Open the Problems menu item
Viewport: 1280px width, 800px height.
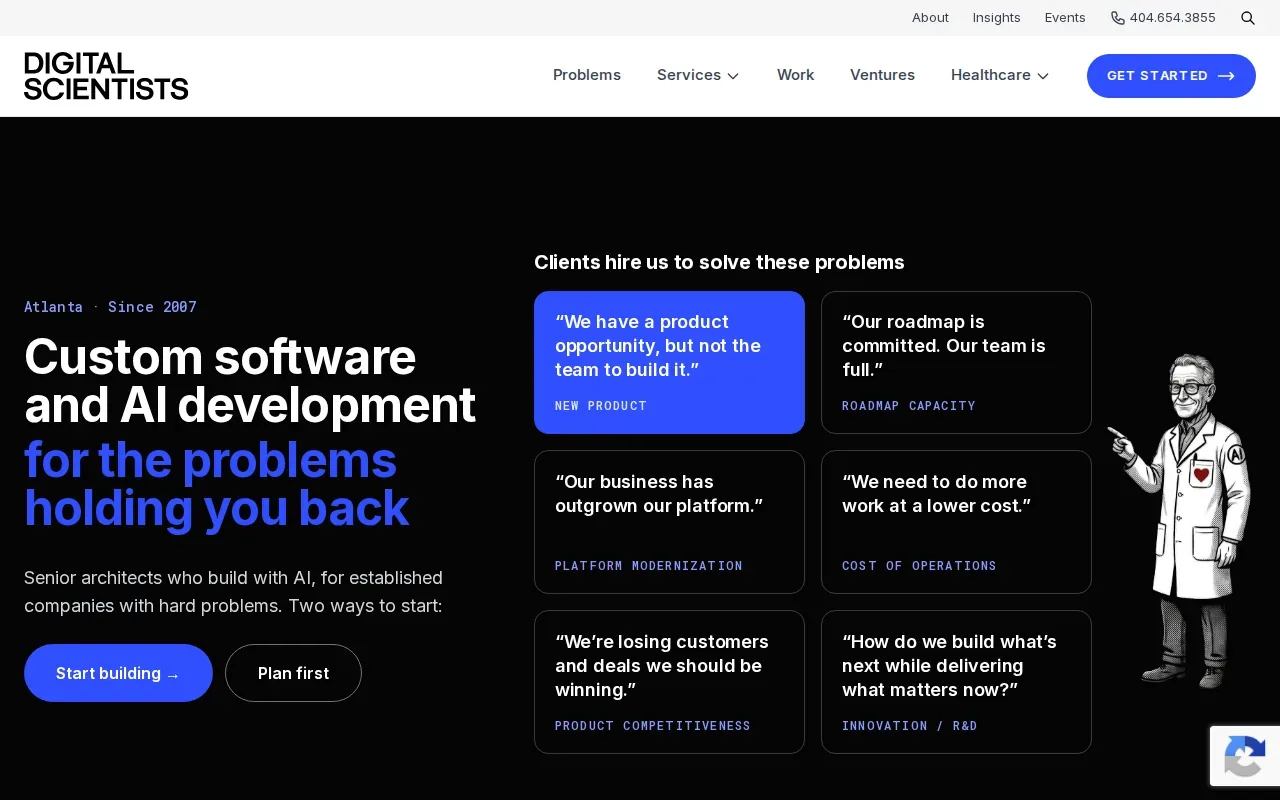(x=587, y=75)
